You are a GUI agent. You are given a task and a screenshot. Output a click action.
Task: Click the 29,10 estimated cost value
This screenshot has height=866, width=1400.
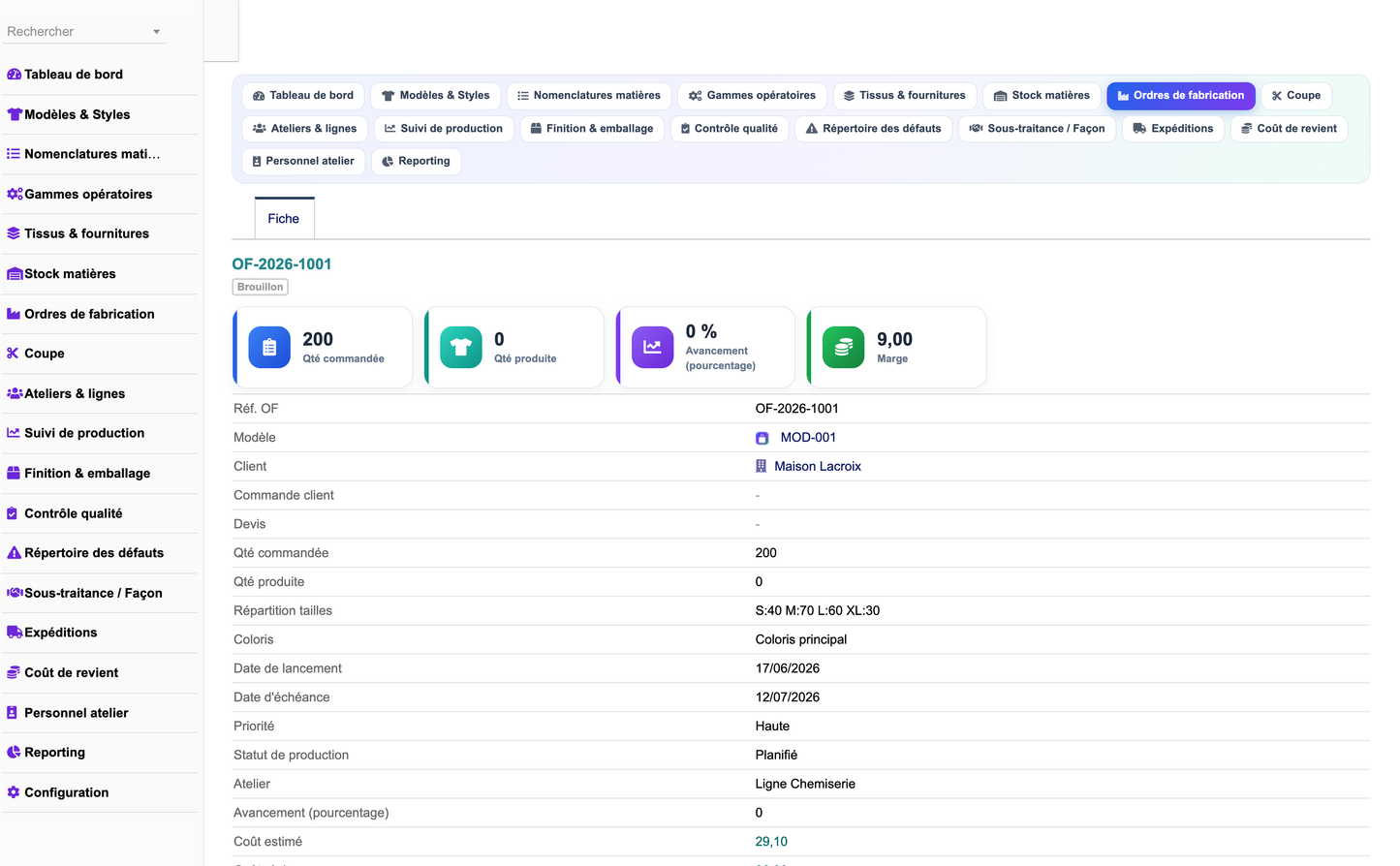coord(771,842)
